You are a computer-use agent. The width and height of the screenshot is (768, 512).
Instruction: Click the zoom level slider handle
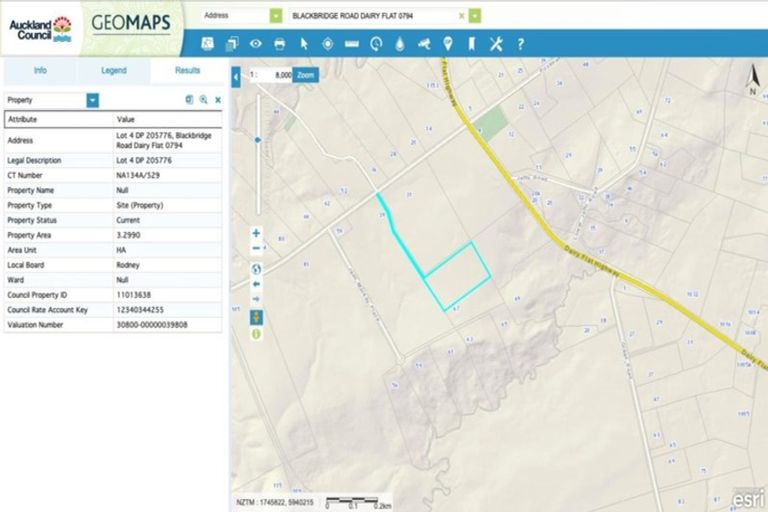tap(258, 141)
